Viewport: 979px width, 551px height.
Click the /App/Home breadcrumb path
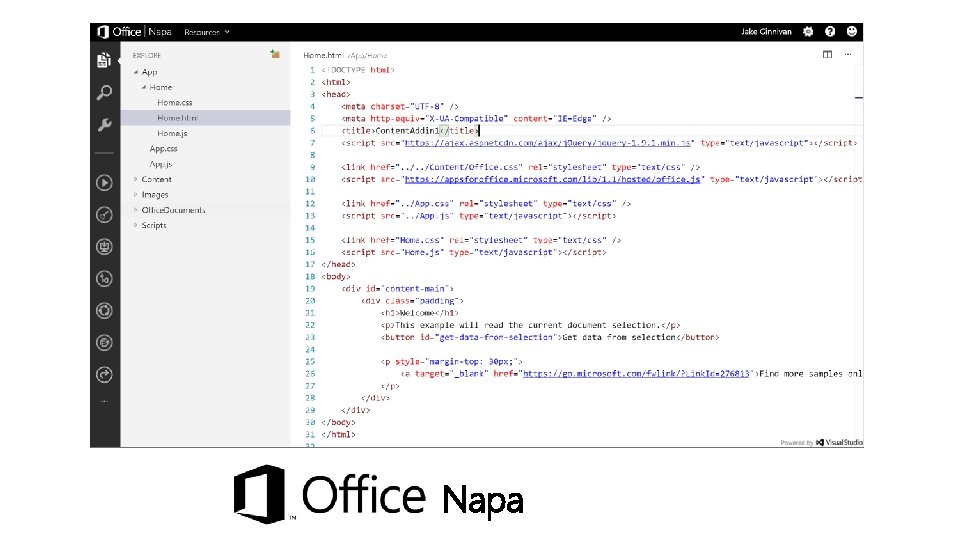(367, 56)
